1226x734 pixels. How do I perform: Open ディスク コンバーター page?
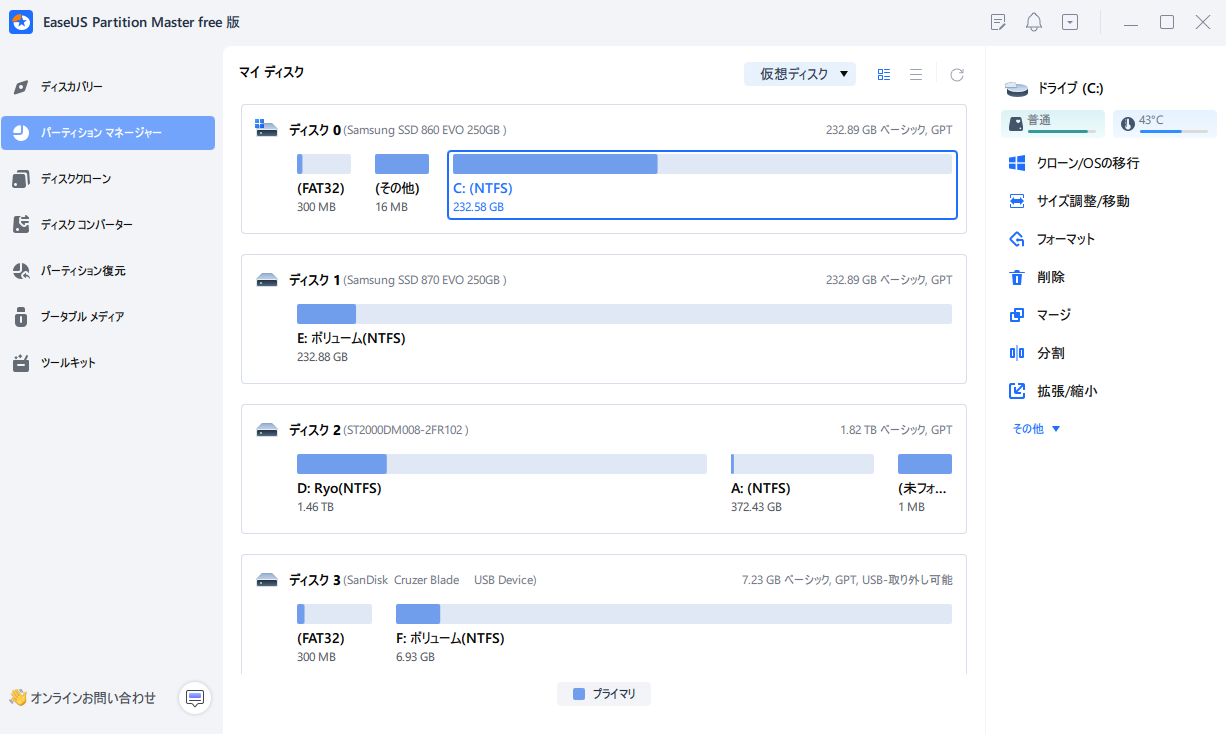tap(86, 225)
